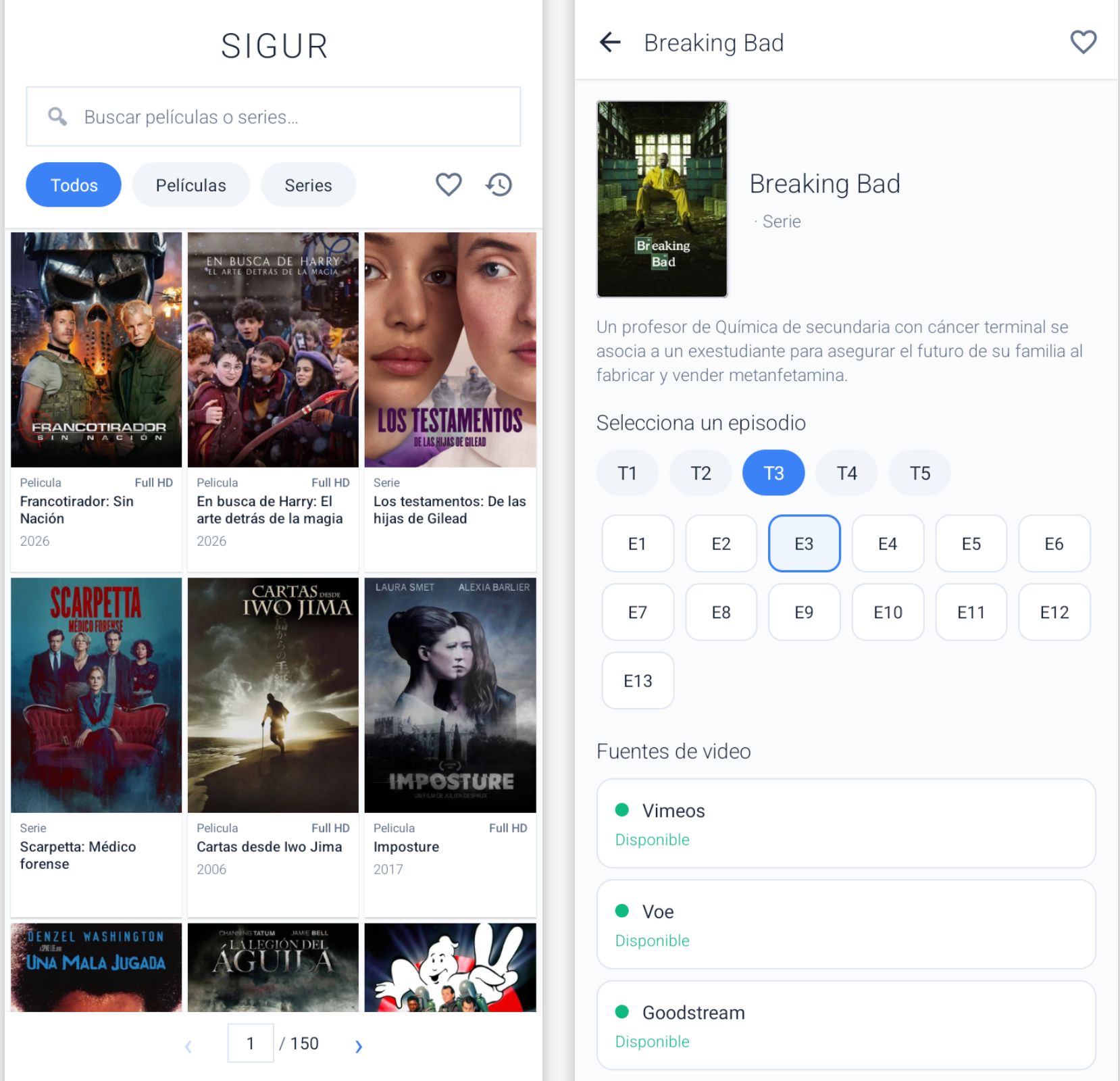Select the Voe video source
The height and width of the screenshot is (1081, 1120).
pos(846,924)
